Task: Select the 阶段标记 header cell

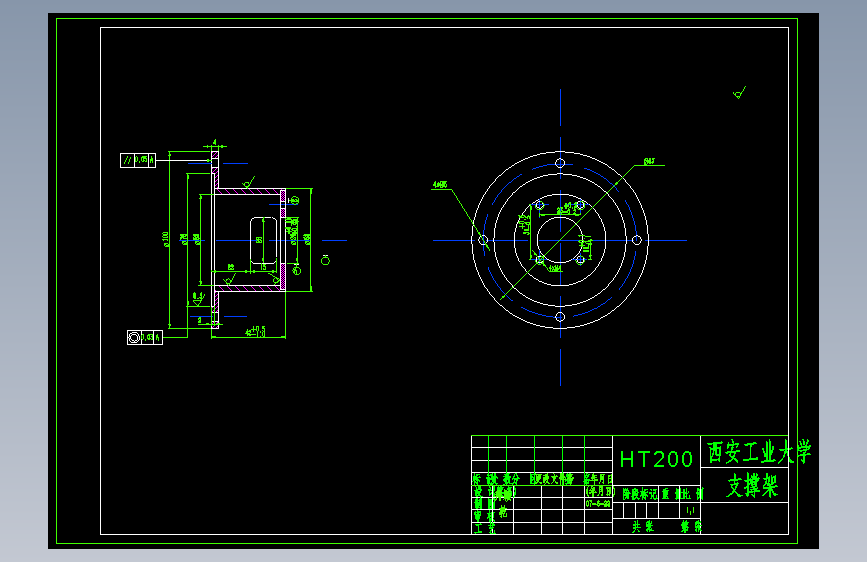Action: click(x=640, y=494)
